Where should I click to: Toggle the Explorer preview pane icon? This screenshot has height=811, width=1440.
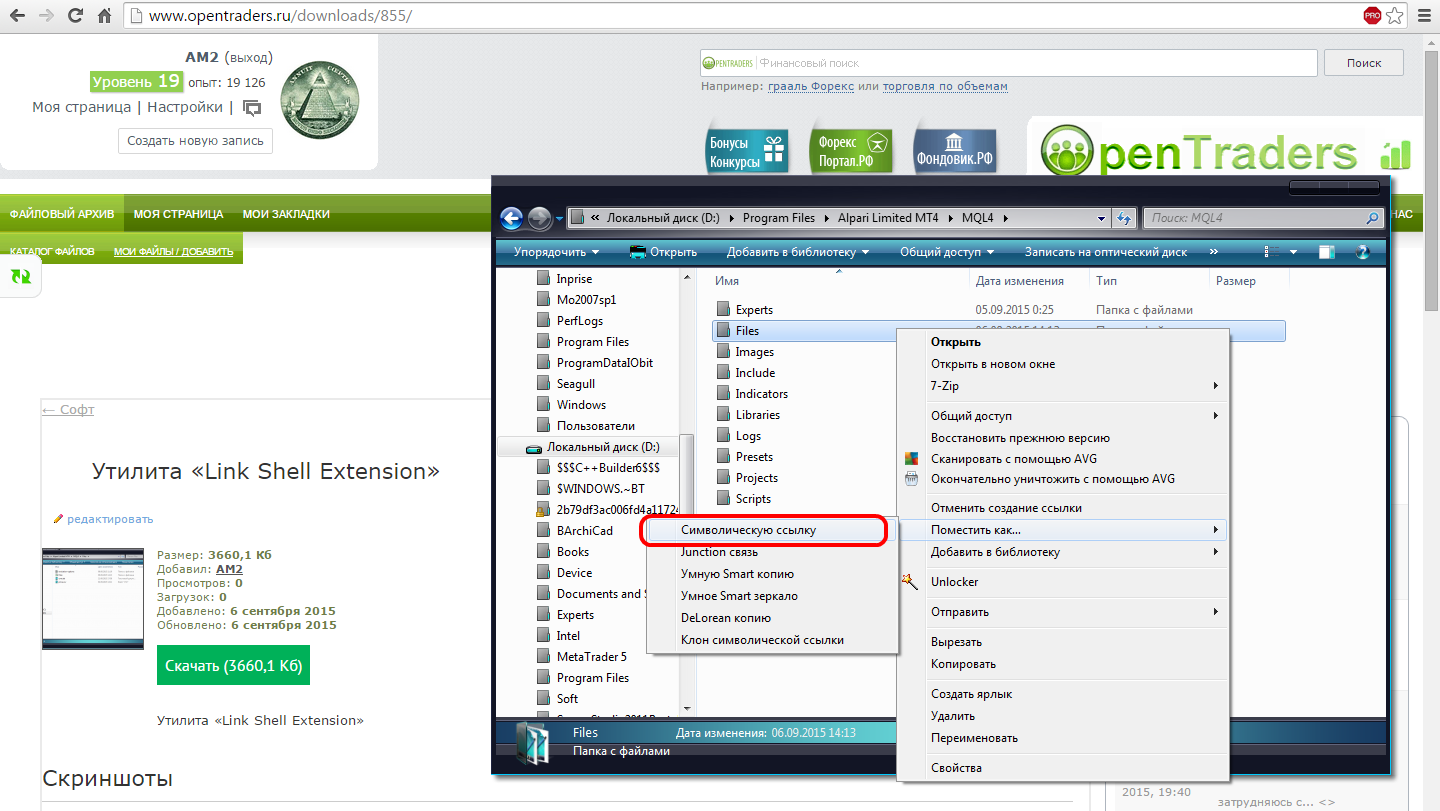coord(1327,252)
